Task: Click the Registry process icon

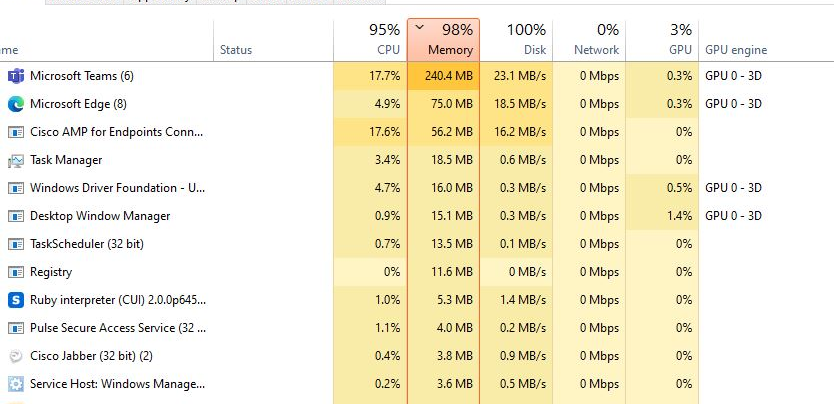Action: pos(16,272)
